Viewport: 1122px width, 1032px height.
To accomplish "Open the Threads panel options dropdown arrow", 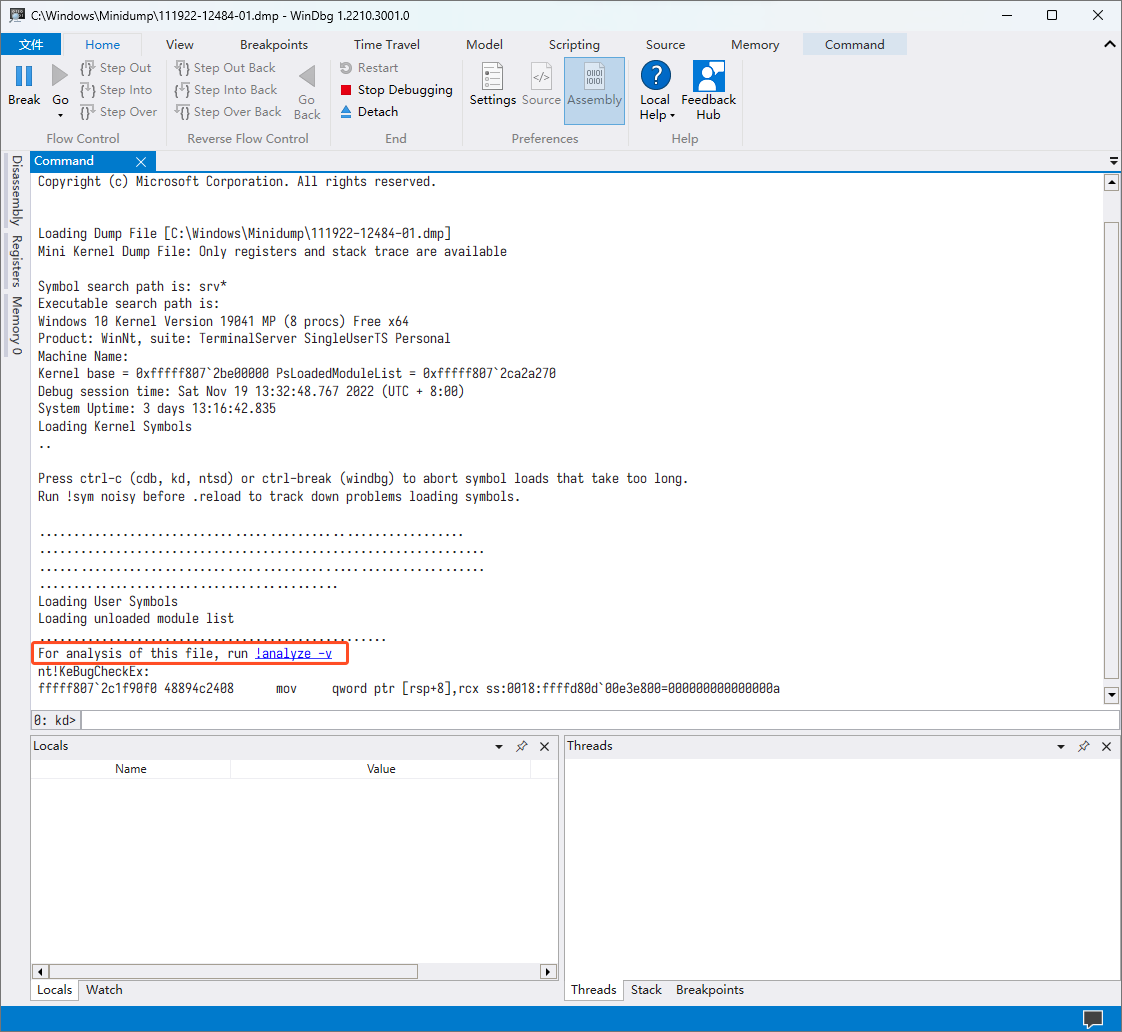I will [1061, 747].
